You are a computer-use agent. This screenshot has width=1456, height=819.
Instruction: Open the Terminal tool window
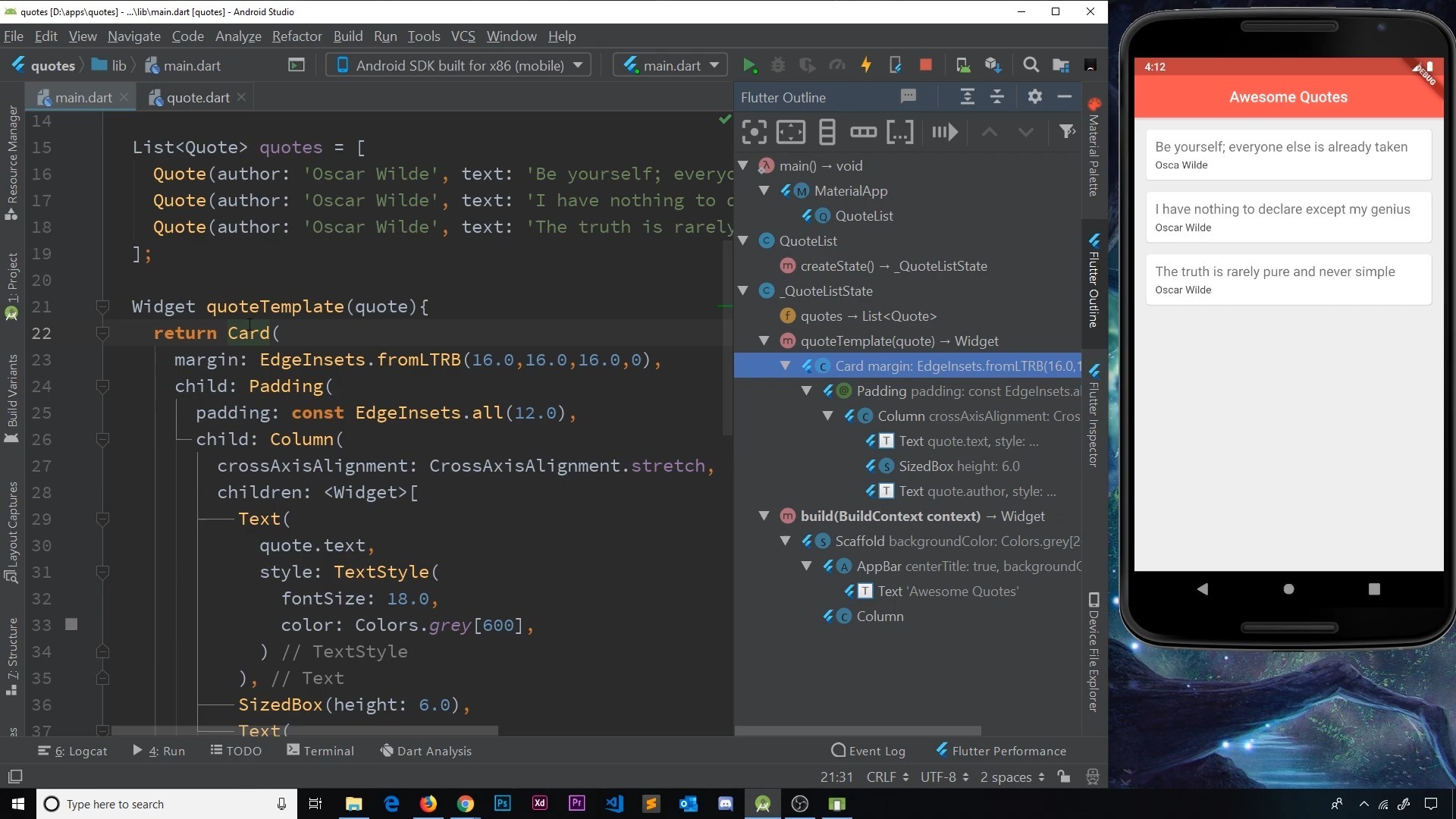pyautogui.click(x=321, y=751)
